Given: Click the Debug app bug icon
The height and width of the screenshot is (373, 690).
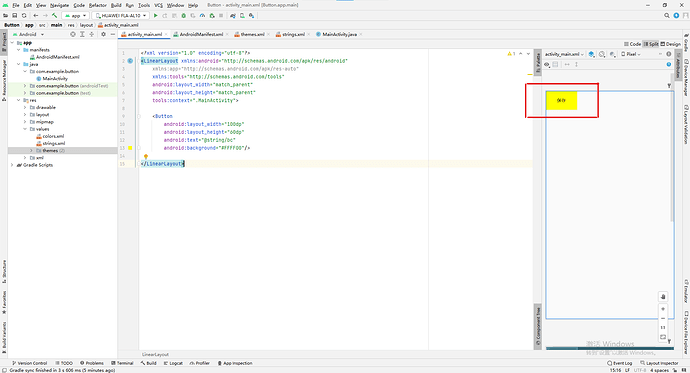Looking at the screenshot, I should (x=184, y=15).
